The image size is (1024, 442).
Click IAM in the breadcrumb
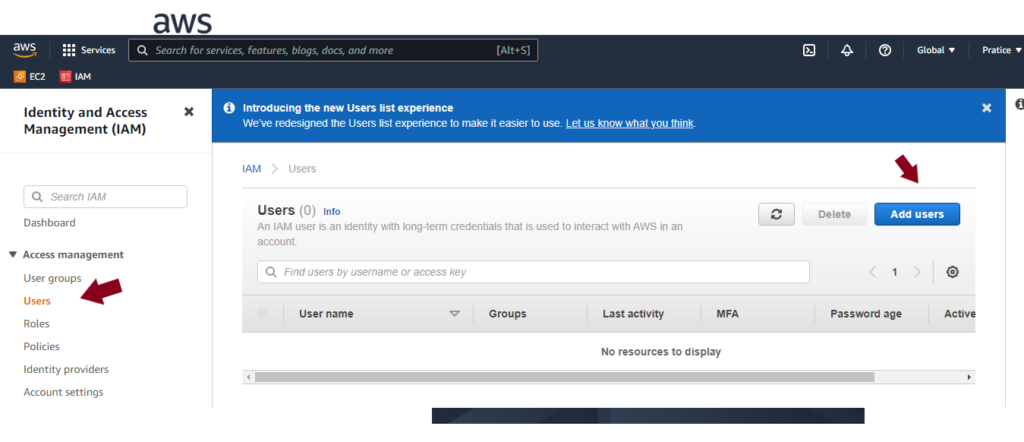point(251,168)
